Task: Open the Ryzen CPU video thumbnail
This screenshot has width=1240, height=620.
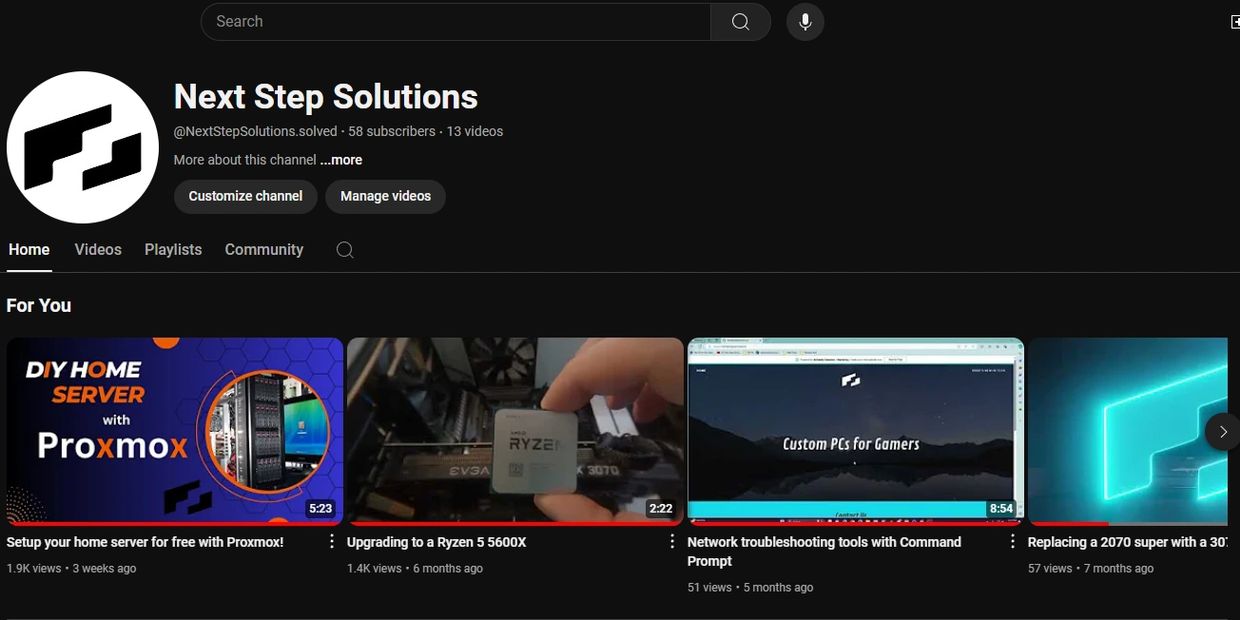Action: pos(515,431)
